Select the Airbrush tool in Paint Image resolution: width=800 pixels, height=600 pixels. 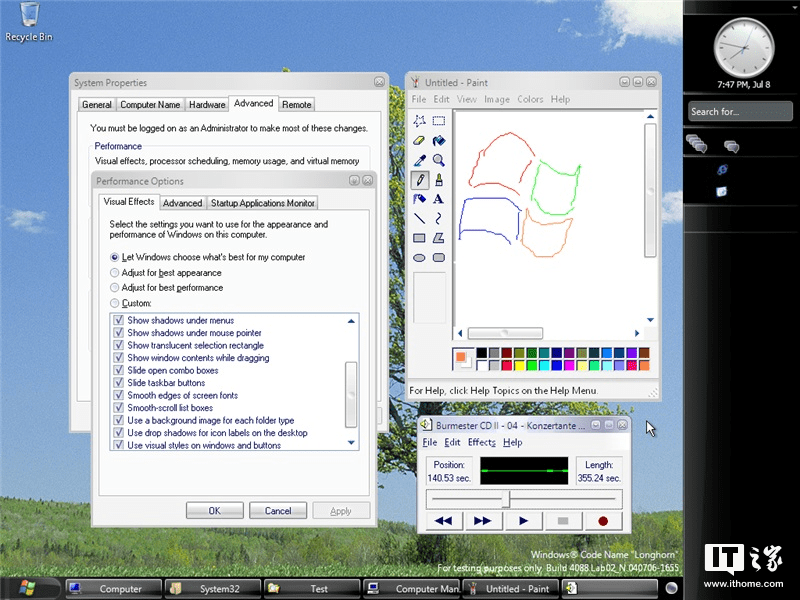click(419, 198)
